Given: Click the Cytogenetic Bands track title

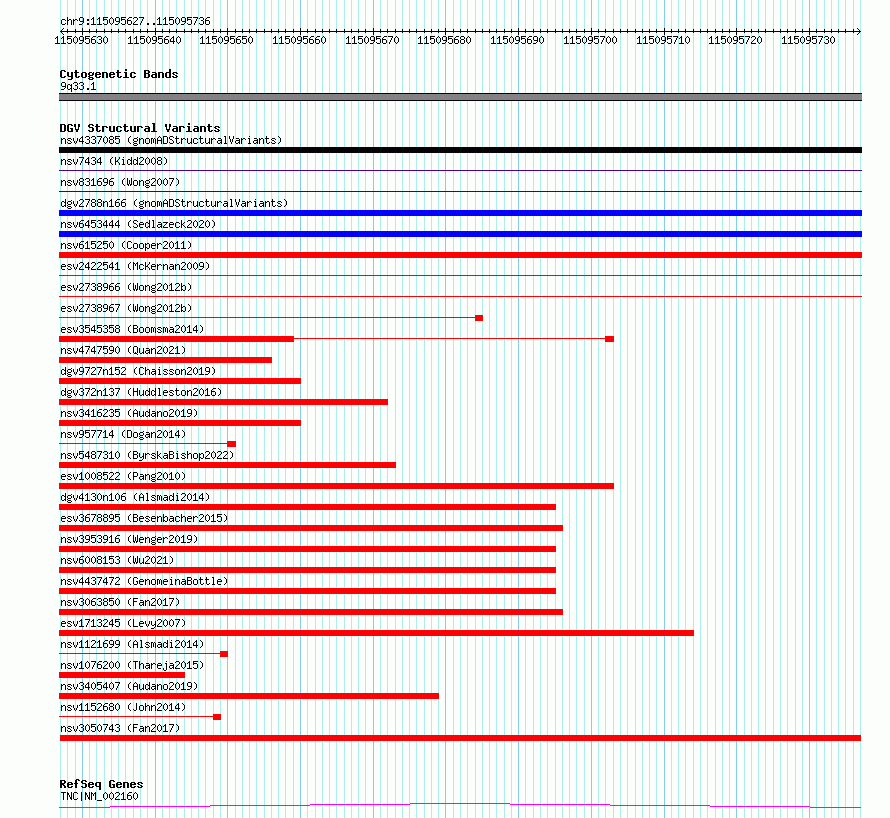Looking at the screenshot, I should coord(119,74).
